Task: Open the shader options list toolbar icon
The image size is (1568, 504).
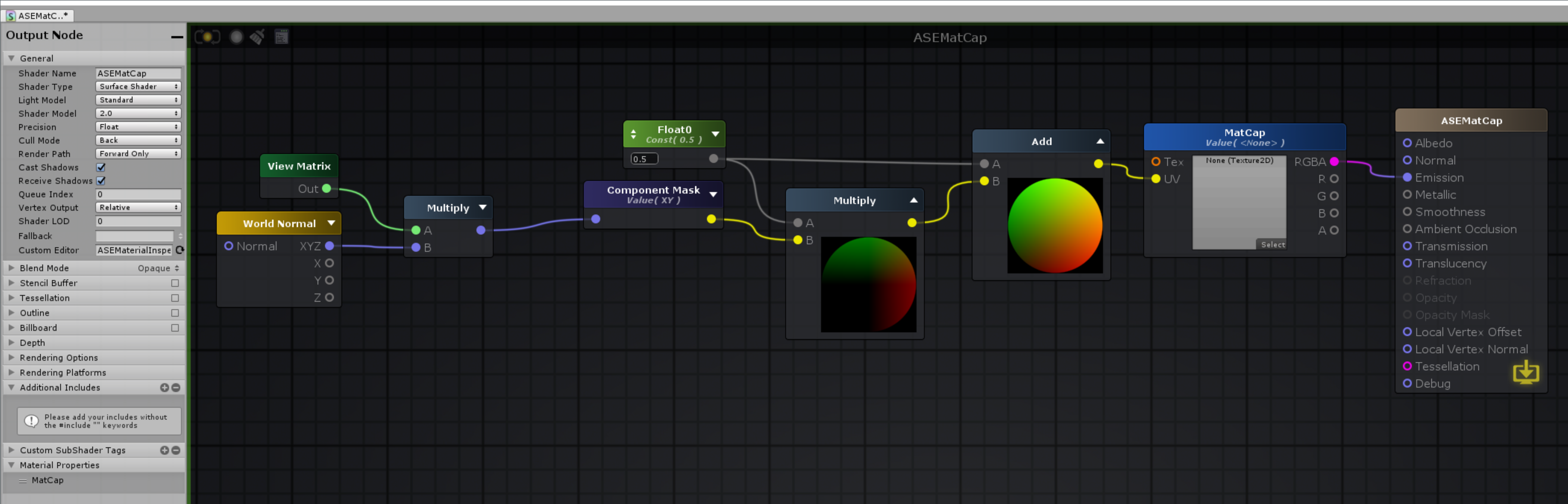Action: click(x=281, y=36)
